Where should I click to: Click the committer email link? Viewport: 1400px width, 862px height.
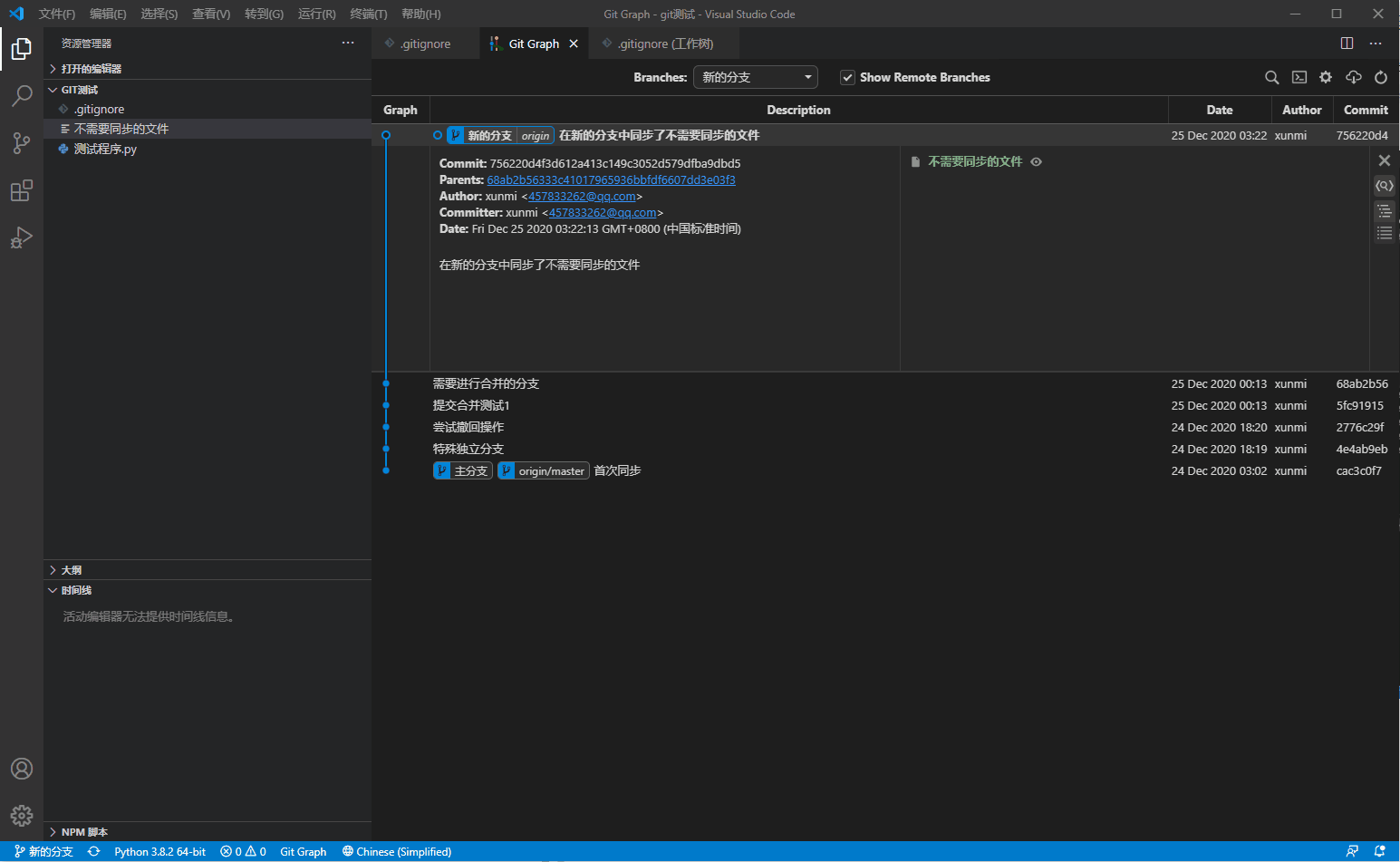click(603, 213)
